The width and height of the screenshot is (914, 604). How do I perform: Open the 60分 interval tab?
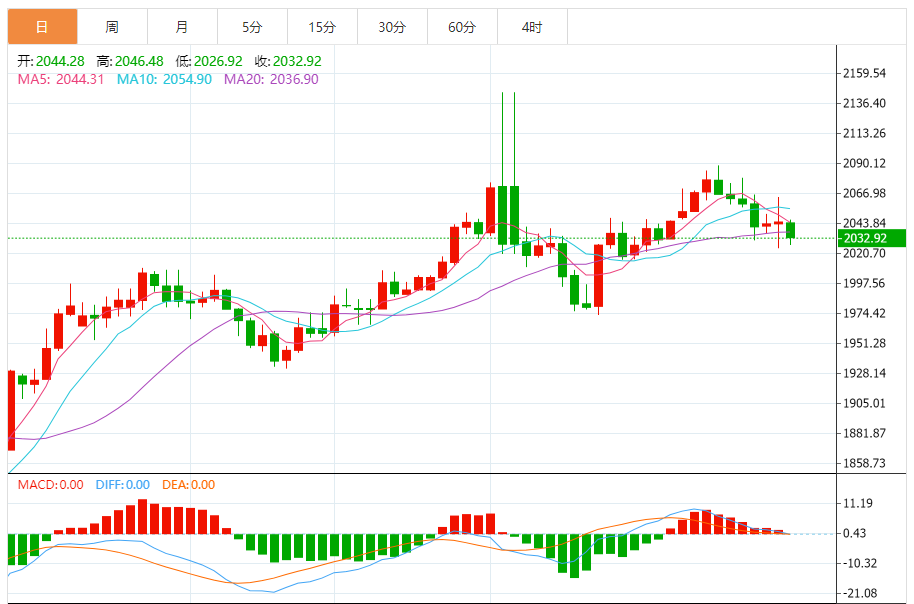[462, 27]
